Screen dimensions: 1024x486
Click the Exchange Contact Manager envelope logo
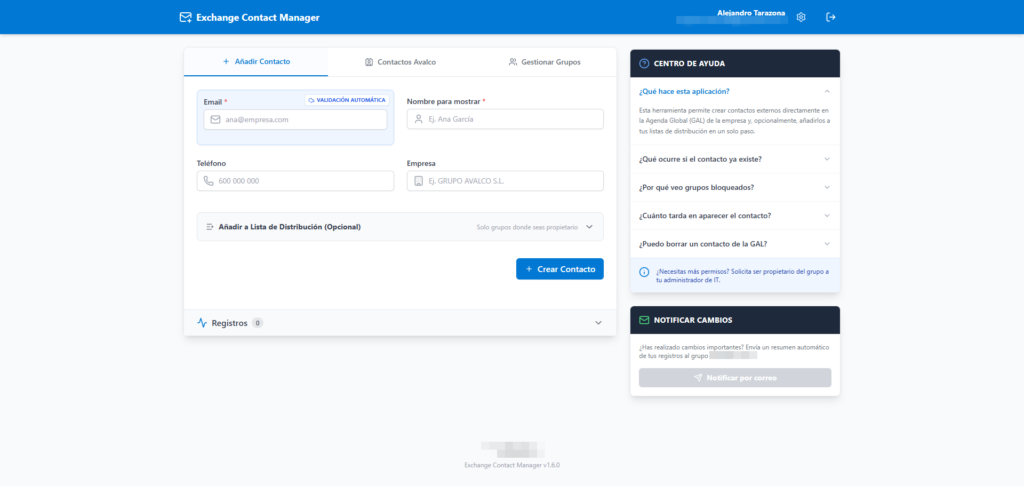185,17
